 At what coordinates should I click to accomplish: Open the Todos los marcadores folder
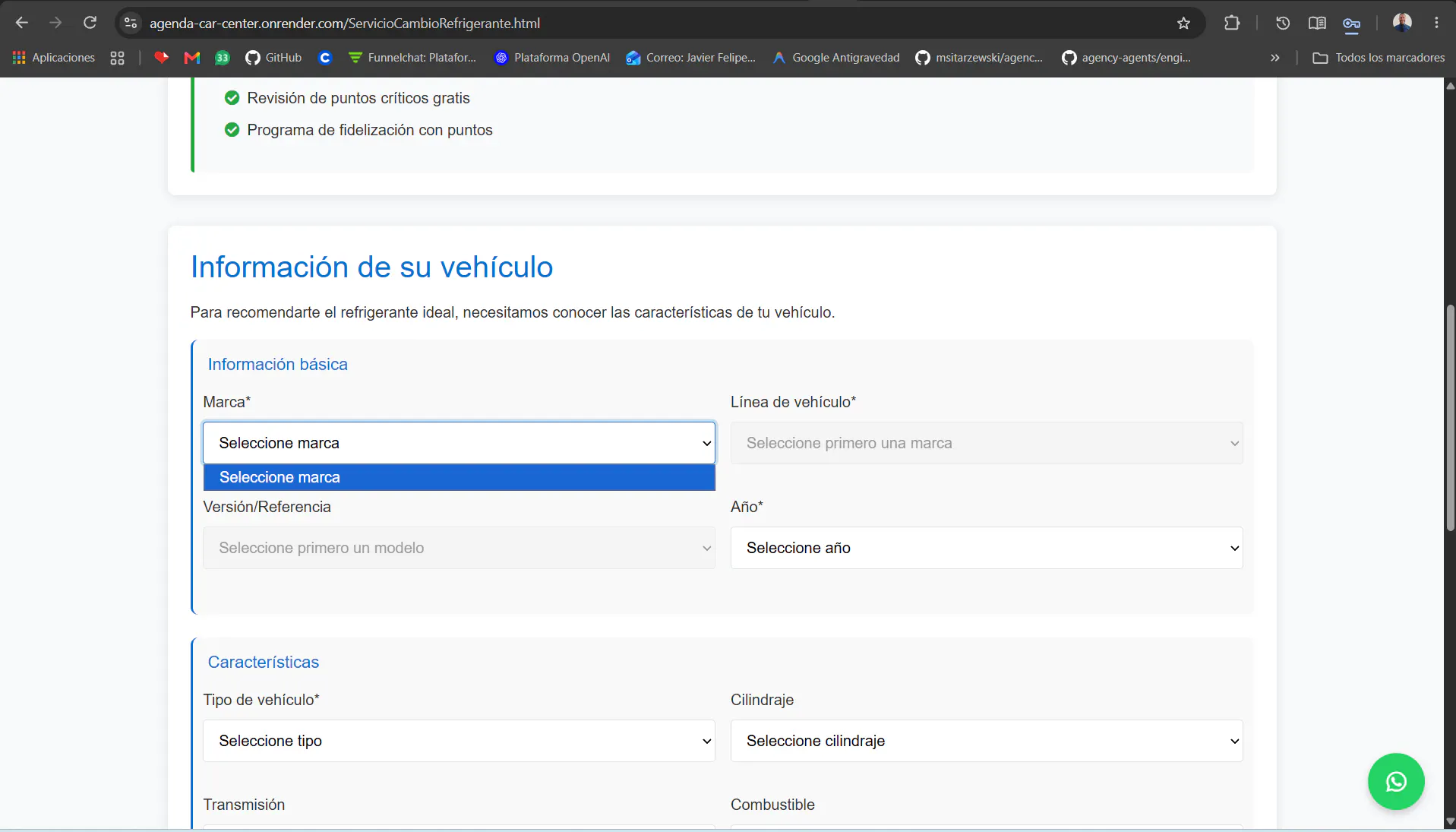(x=1379, y=58)
